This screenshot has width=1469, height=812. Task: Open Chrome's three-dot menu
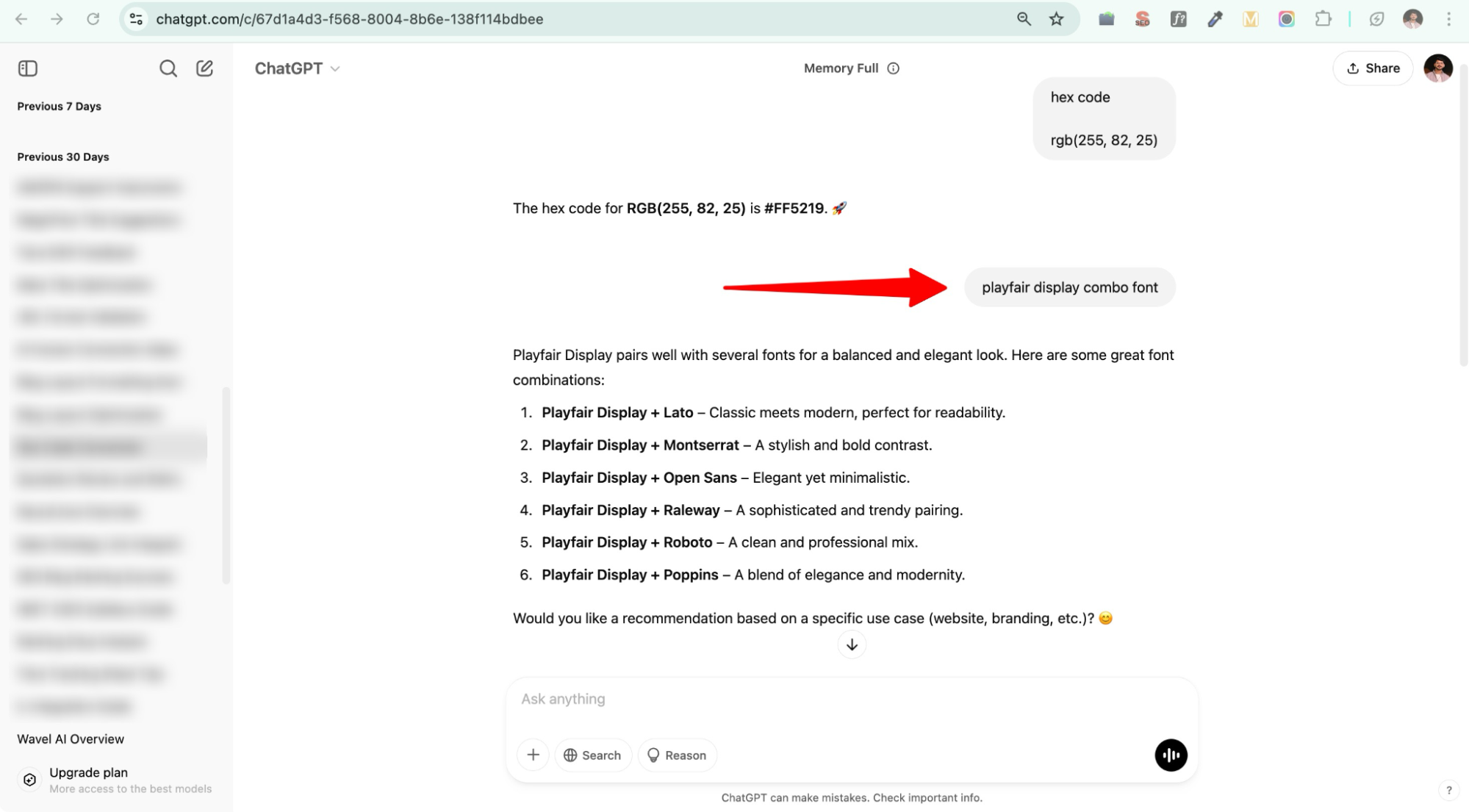[1448, 19]
